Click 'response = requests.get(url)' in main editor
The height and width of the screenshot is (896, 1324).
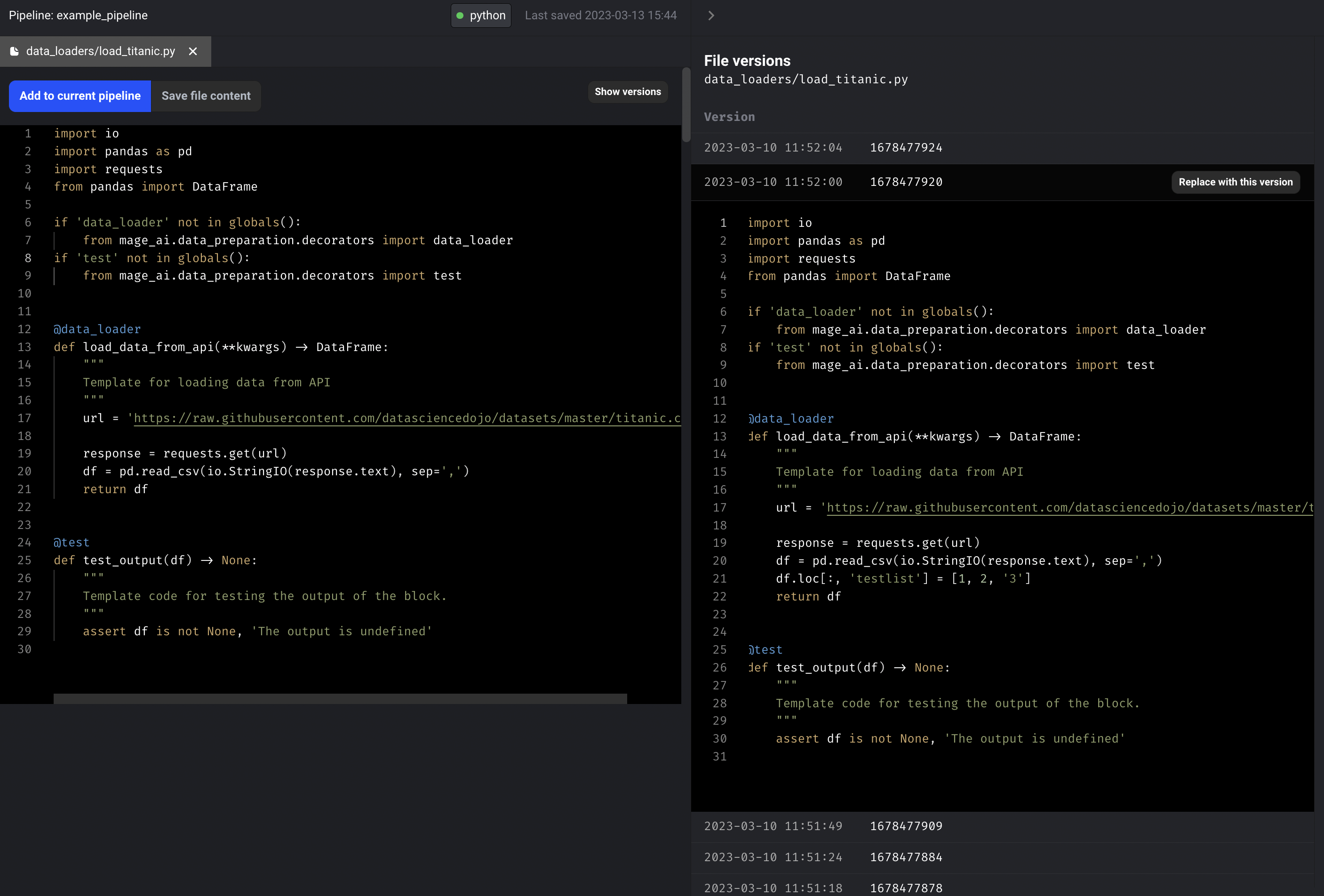[x=185, y=454]
